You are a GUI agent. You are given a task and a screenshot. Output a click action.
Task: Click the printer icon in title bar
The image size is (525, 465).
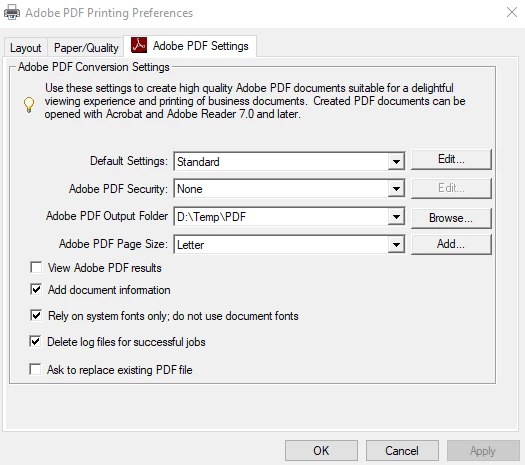point(12,12)
